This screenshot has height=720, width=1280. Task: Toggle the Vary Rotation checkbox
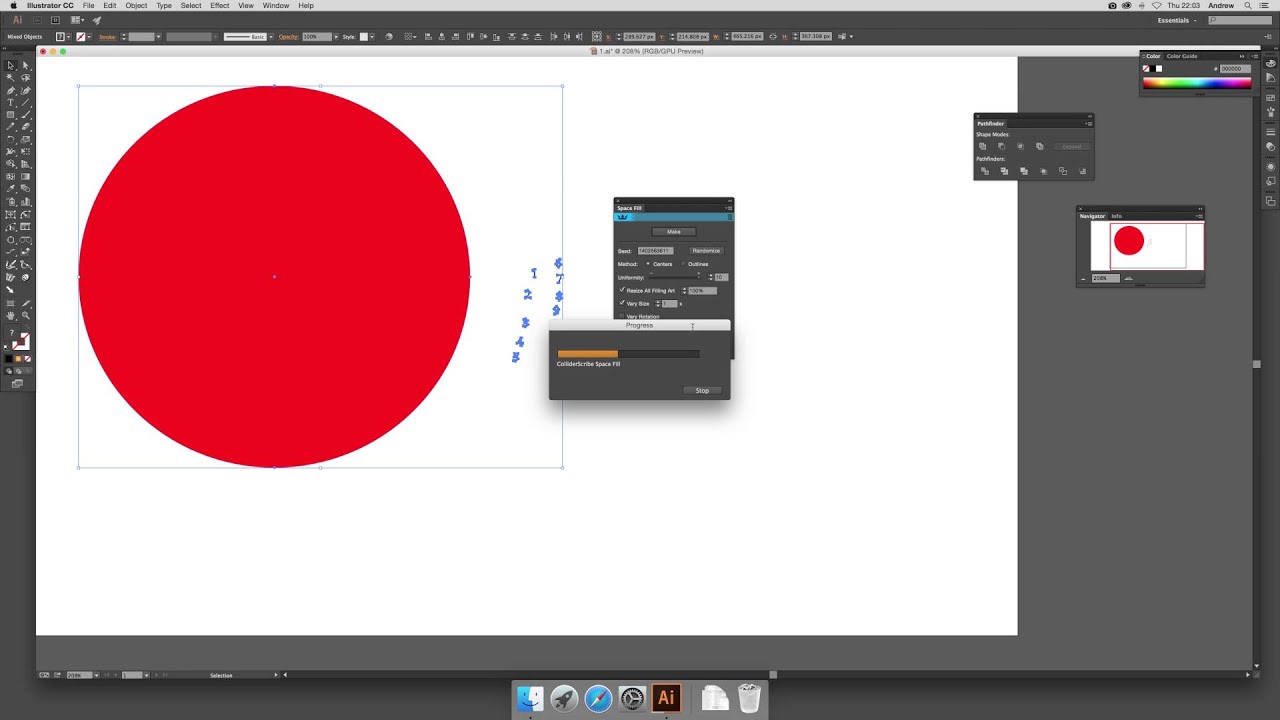pos(621,316)
